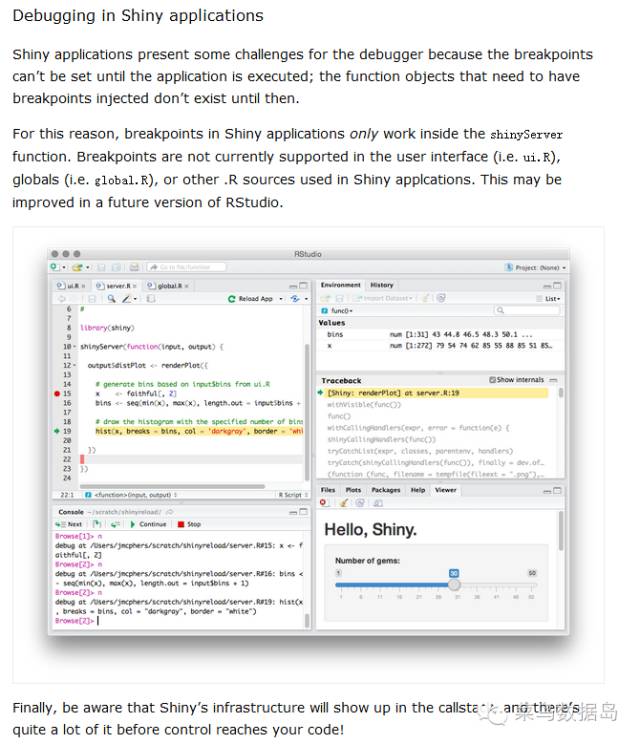Switch to the History tab
640x744 pixels.
click(x=382, y=285)
